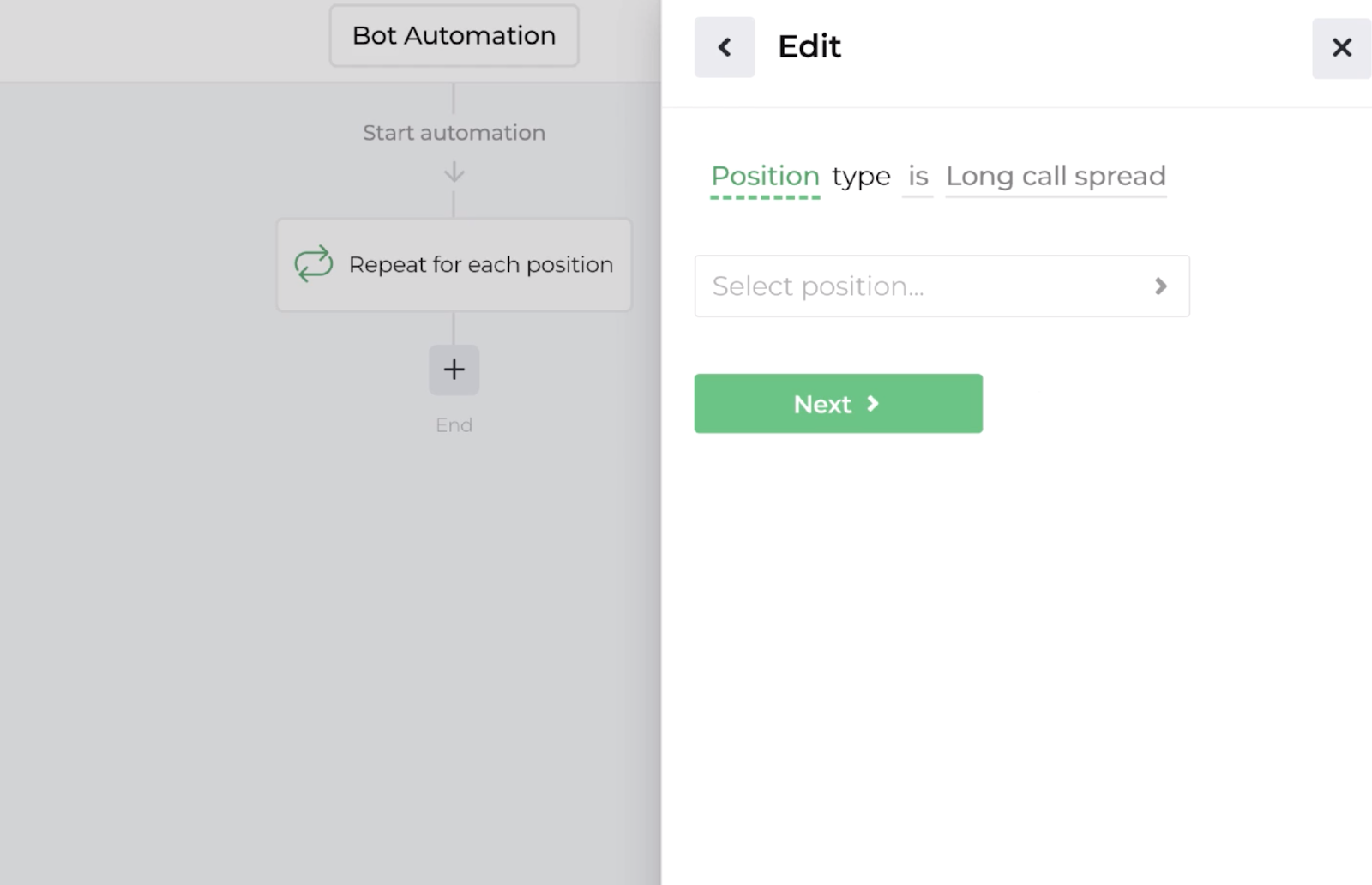This screenshot has height=885, width=1372.
Task: Click the word "type" in the condition
Action: [861, 177]
